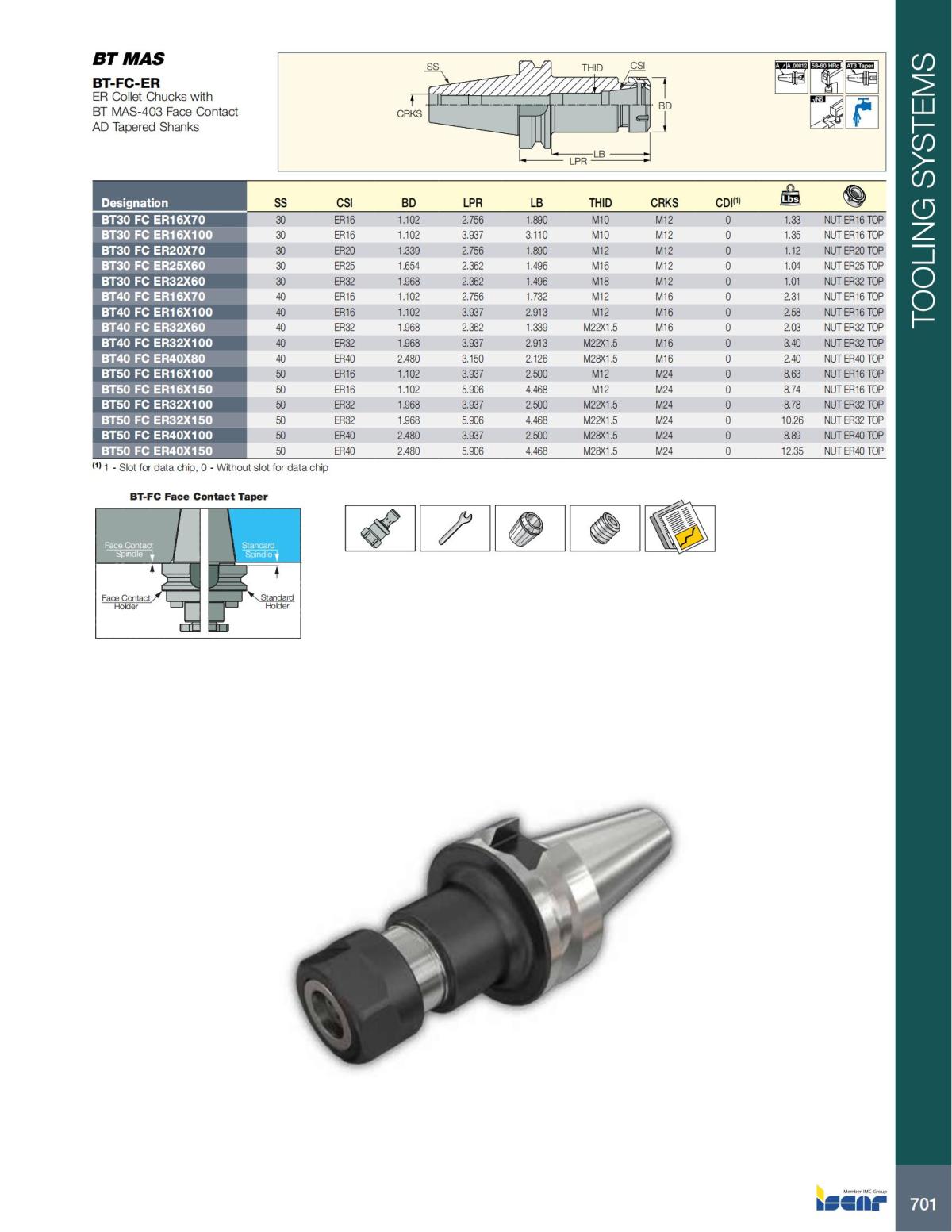952x1232 pixels.
Task: Select the 58-60 HRc hardness icon
Action: [827, 77]
